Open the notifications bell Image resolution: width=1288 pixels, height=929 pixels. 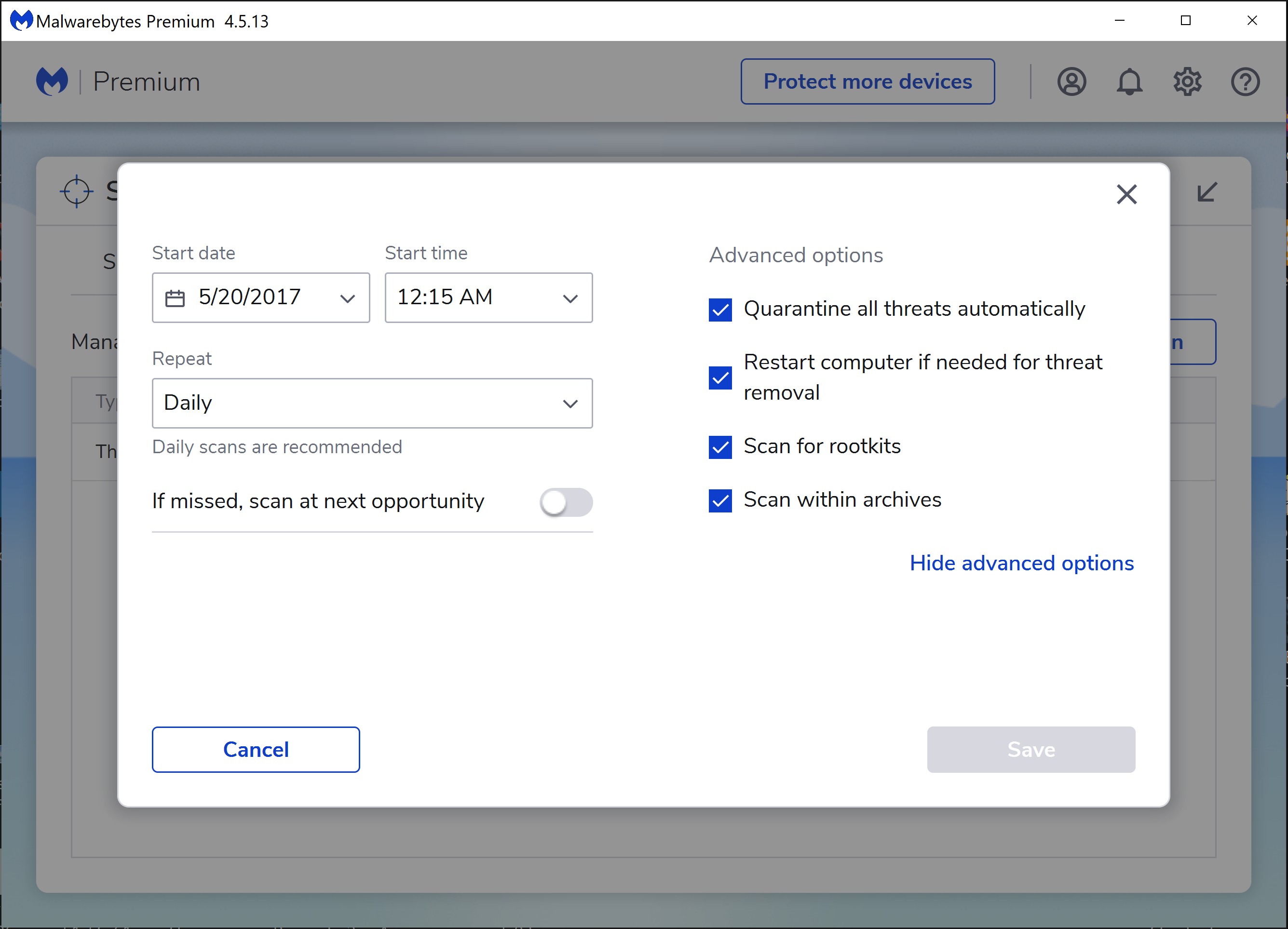(1129, 82)
